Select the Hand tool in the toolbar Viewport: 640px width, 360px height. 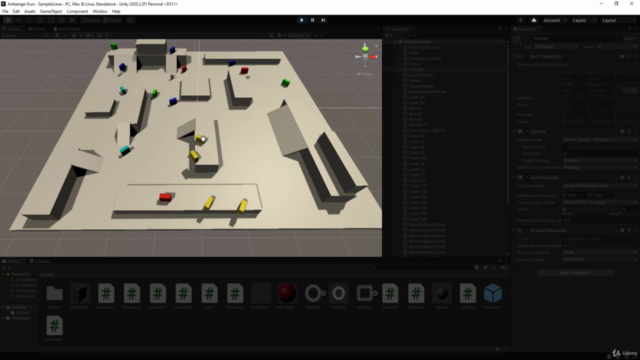point(8,20)
